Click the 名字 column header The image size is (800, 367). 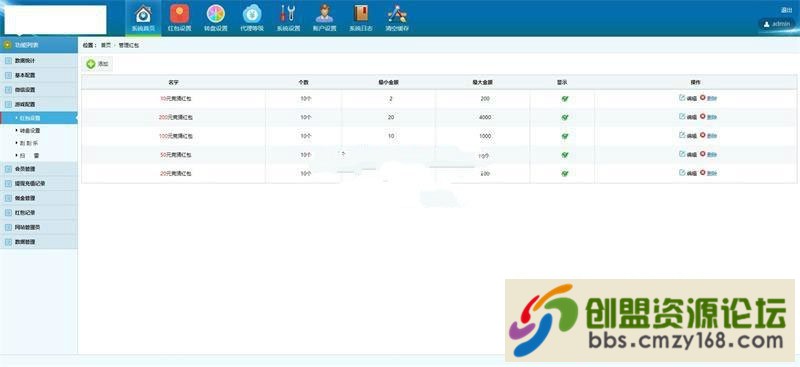[173, 82]
